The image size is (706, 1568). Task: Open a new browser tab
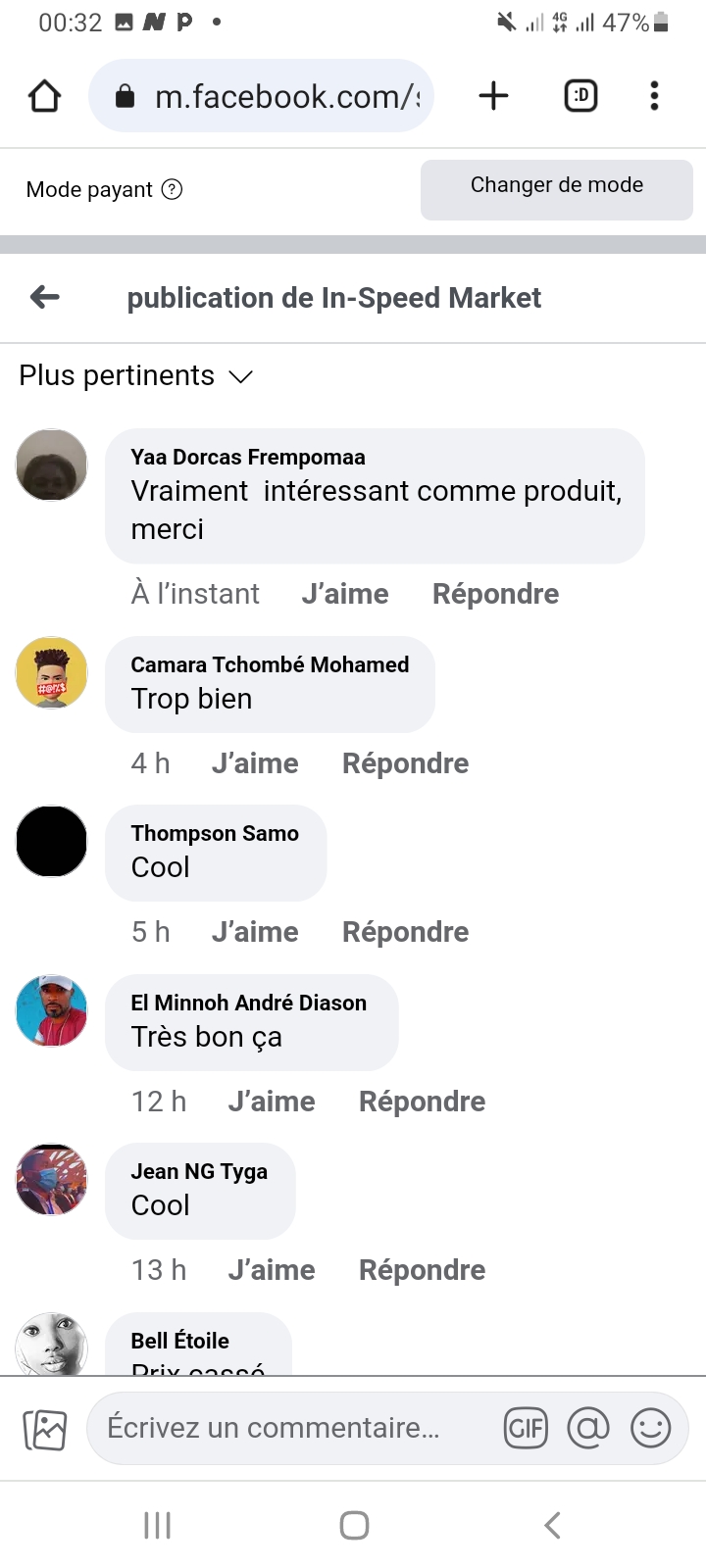coord(493,96)
